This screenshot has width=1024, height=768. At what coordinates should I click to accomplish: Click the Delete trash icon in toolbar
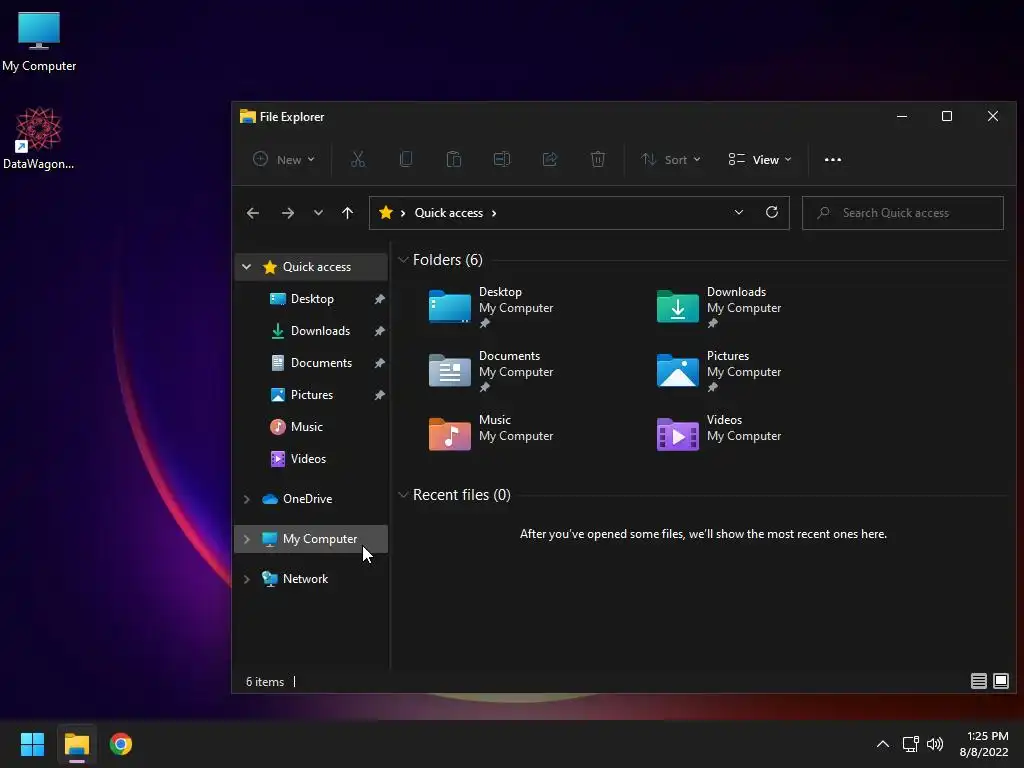tap(598, 159)
